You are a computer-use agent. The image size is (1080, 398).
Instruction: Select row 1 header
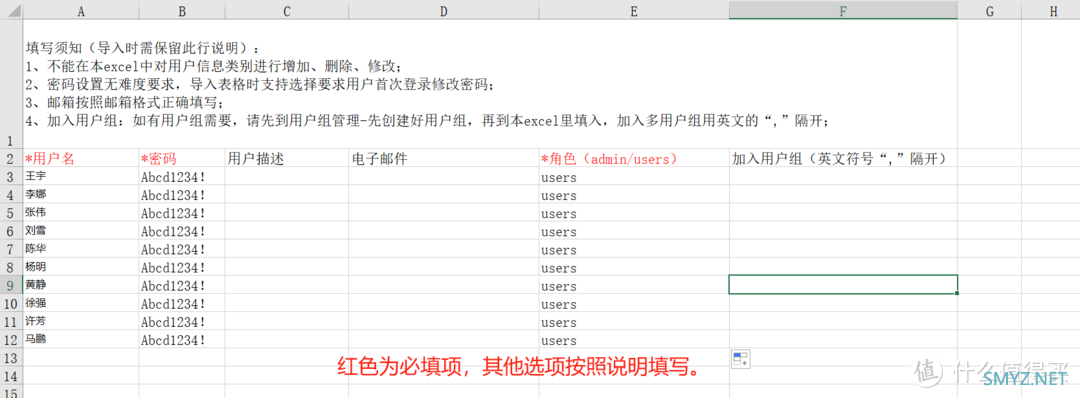[x=11, y=84]
